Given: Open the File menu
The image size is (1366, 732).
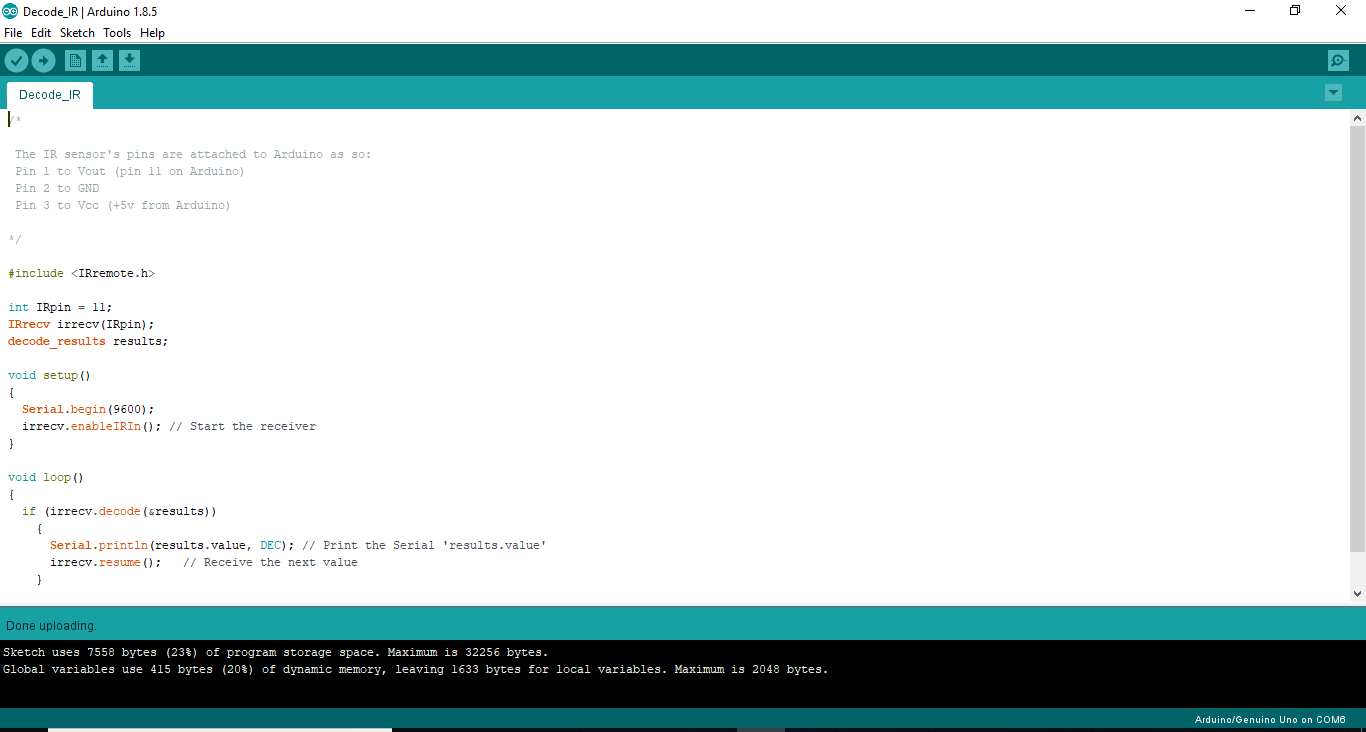Looking at the screenshot, I should point(13,33).
